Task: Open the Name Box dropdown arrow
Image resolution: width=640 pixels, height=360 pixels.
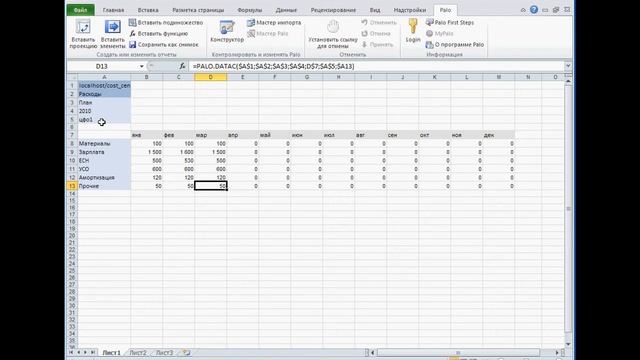Action: tap(142, 66)
